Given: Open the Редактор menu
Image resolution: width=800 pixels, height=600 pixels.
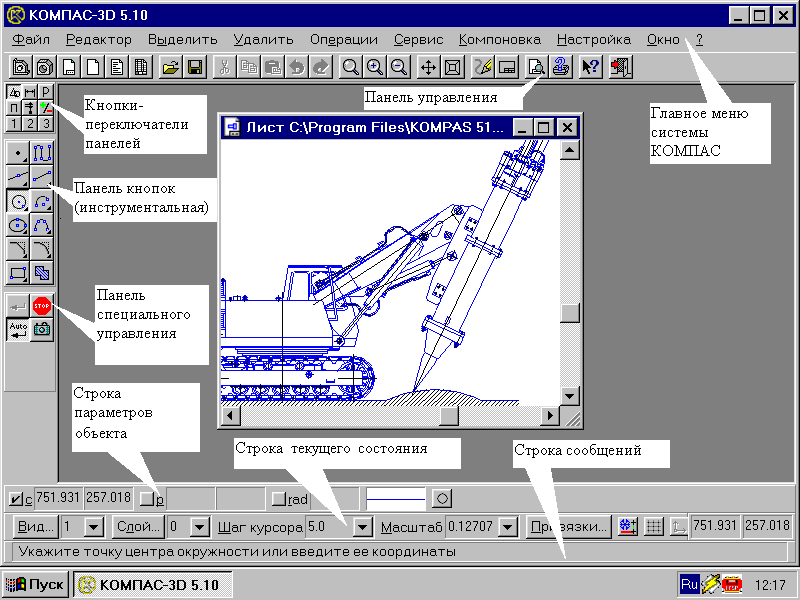Looking at the screenshot, I should [x=98, y=40].
